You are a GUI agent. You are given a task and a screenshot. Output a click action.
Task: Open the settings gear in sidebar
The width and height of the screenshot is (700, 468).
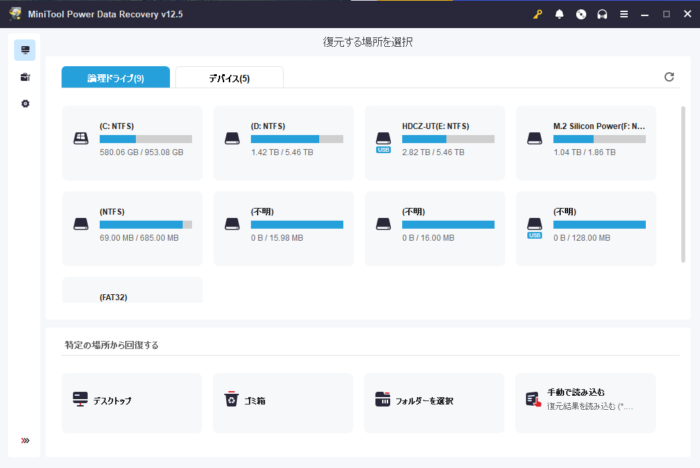[25, 104]
